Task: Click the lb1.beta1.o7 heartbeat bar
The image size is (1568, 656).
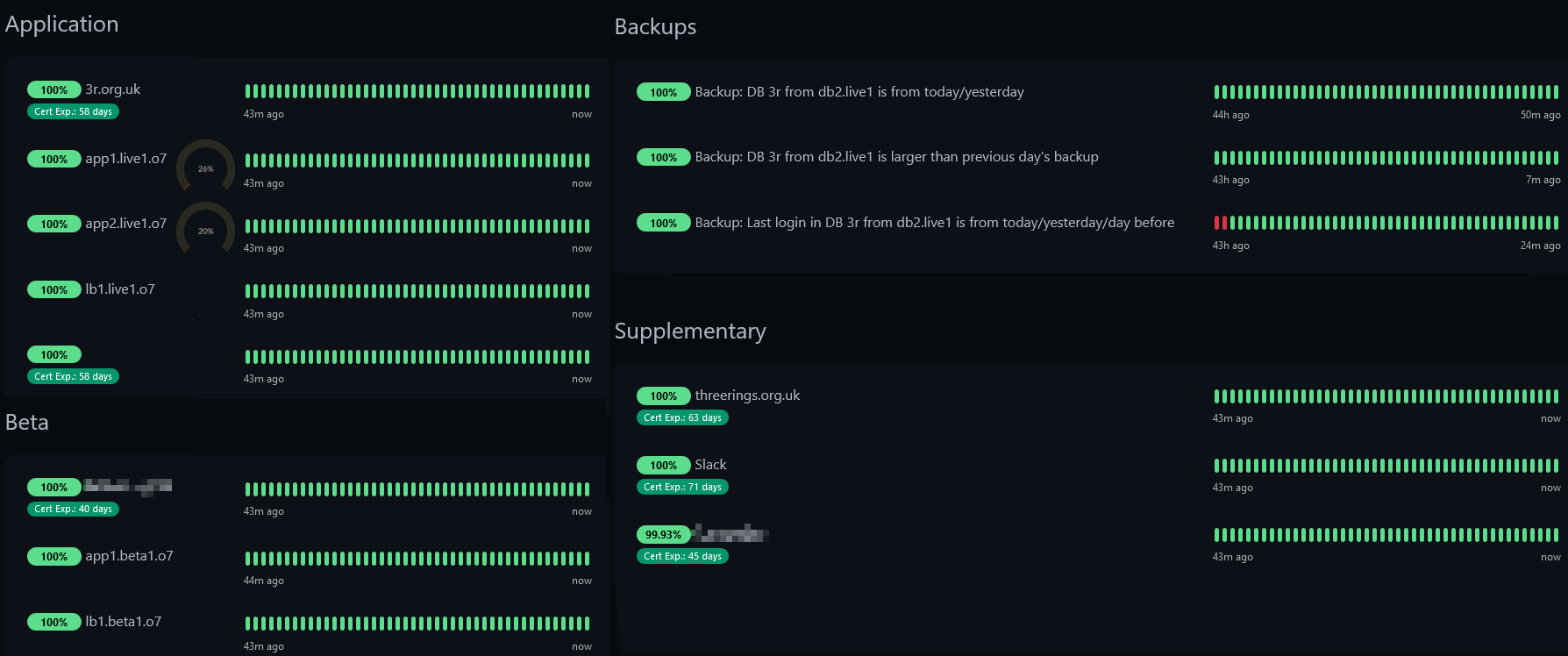Action: pos(417,624)
